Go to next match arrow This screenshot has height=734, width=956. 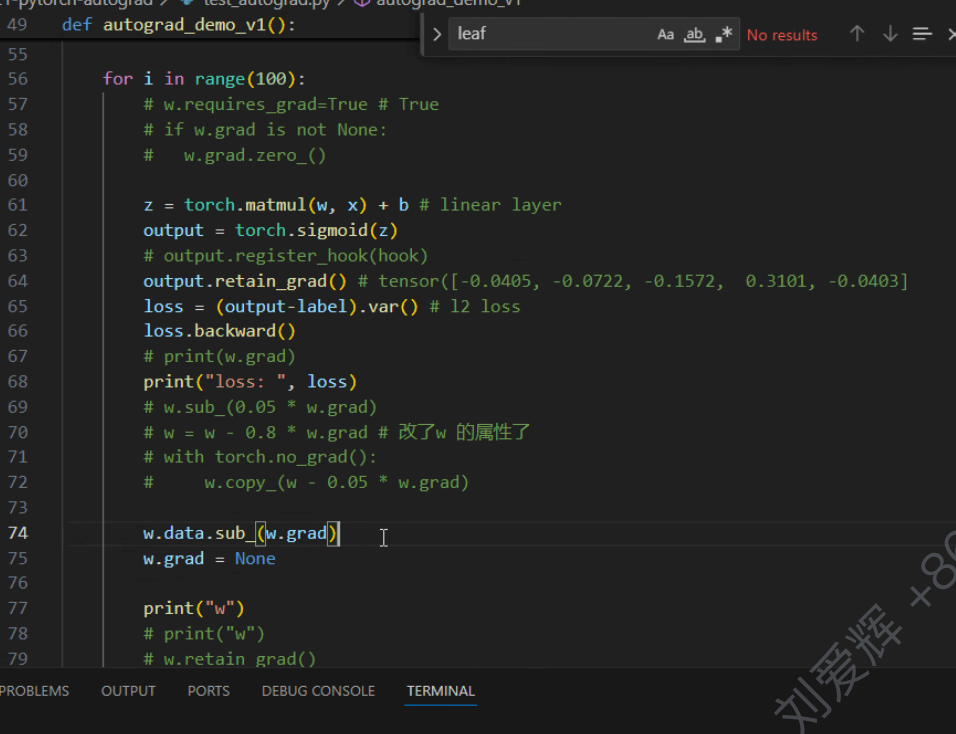(x=890, y=34)
